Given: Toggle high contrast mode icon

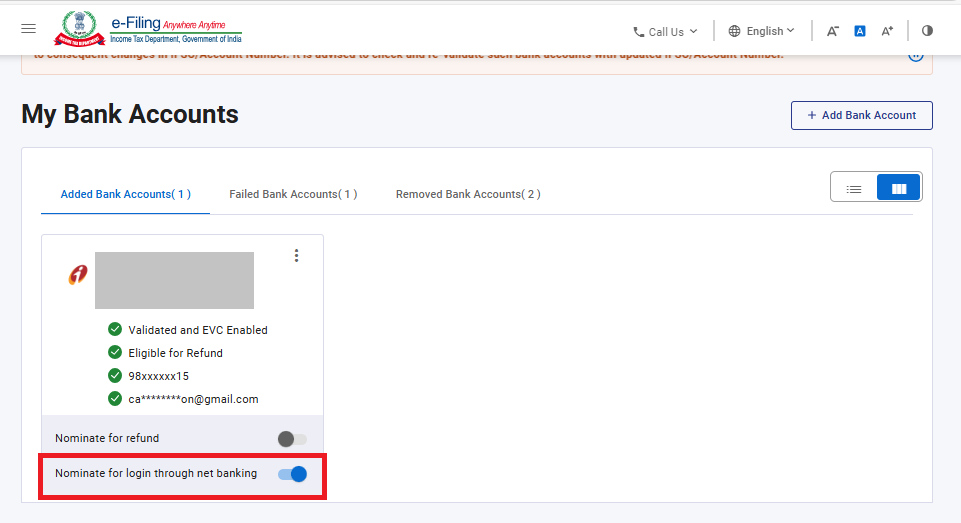Looking at the screenshot, I should [927, 31].
